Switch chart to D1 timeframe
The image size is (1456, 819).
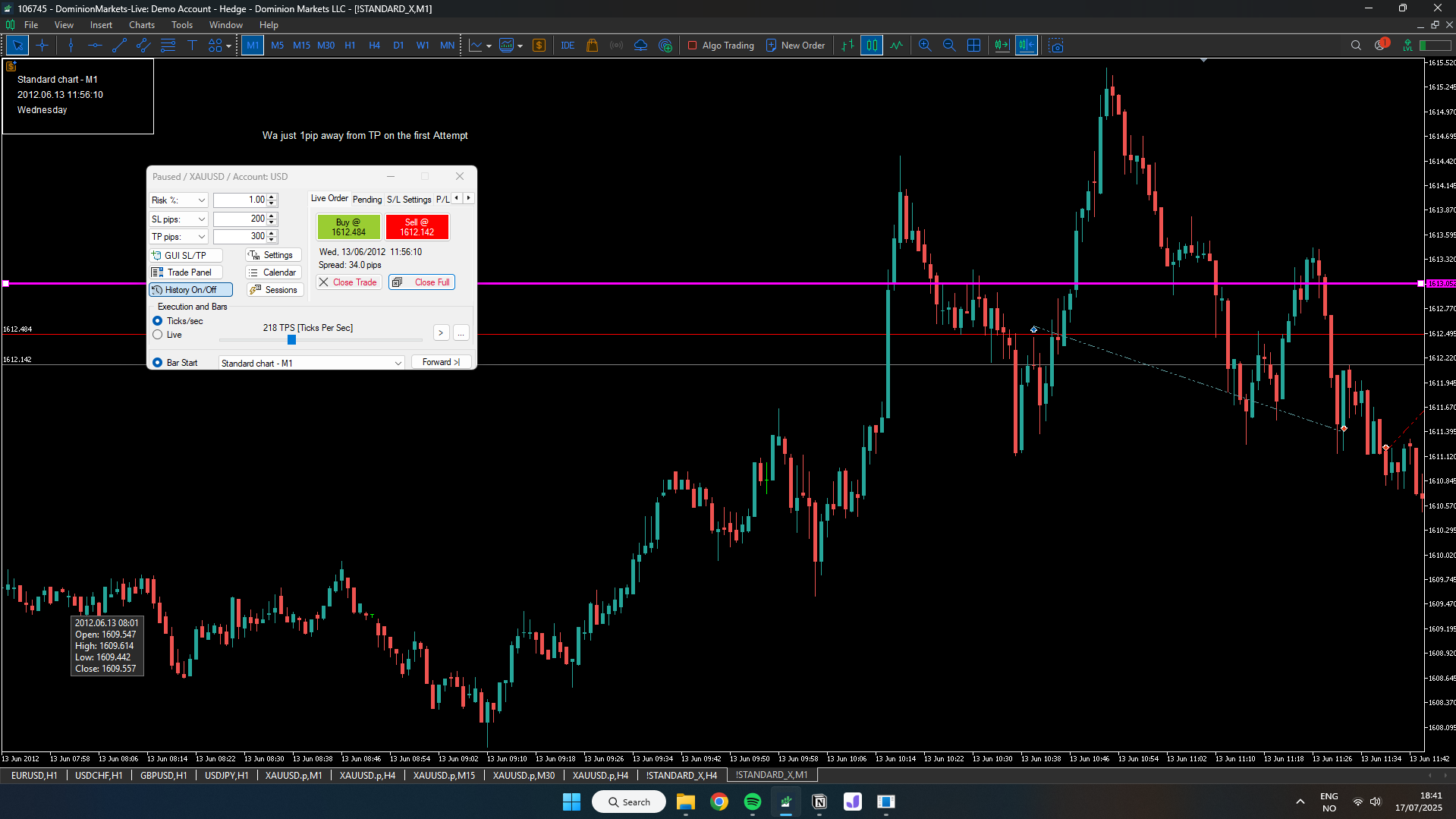pos(398,46)
